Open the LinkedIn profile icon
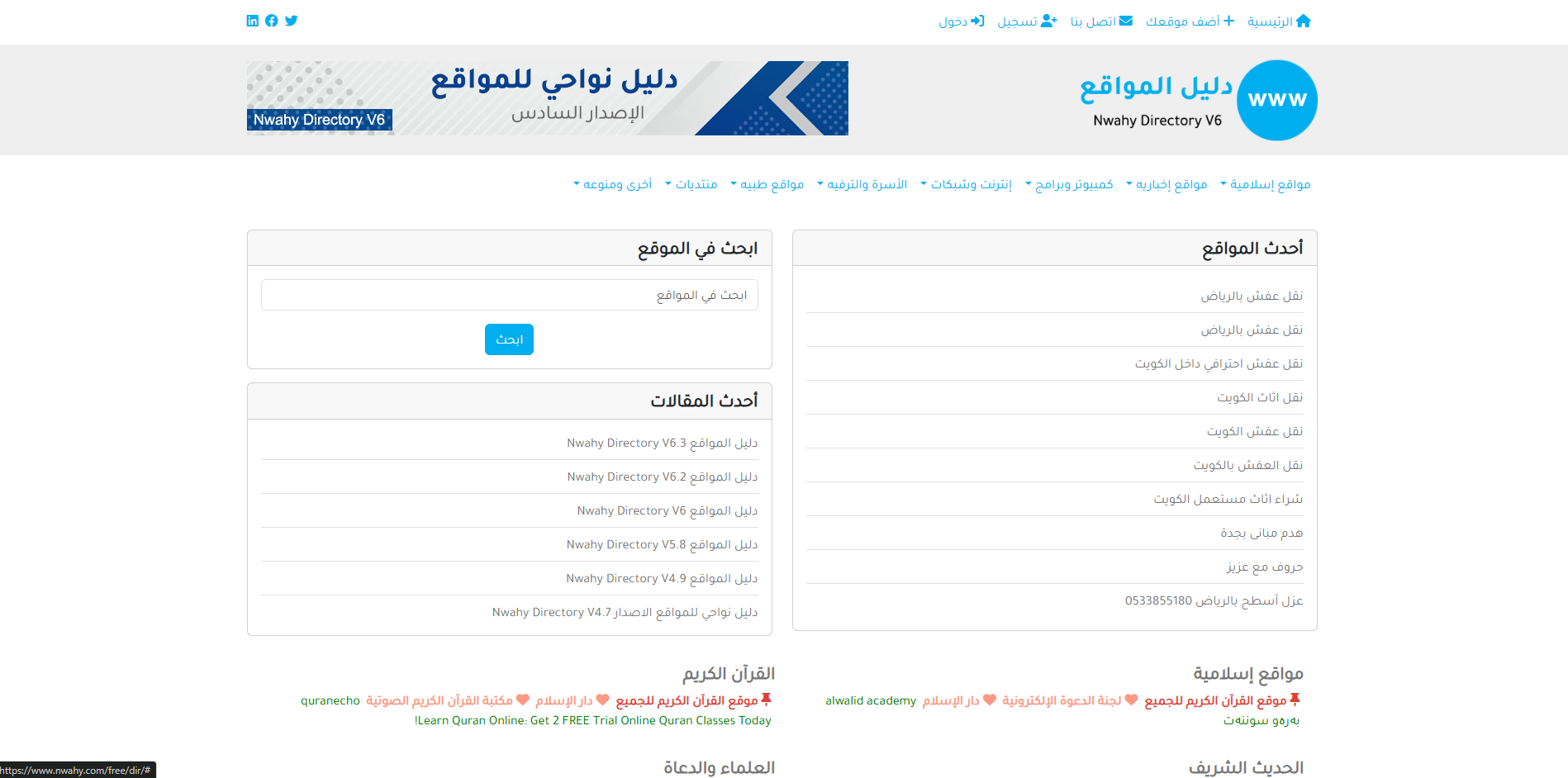 252,20
